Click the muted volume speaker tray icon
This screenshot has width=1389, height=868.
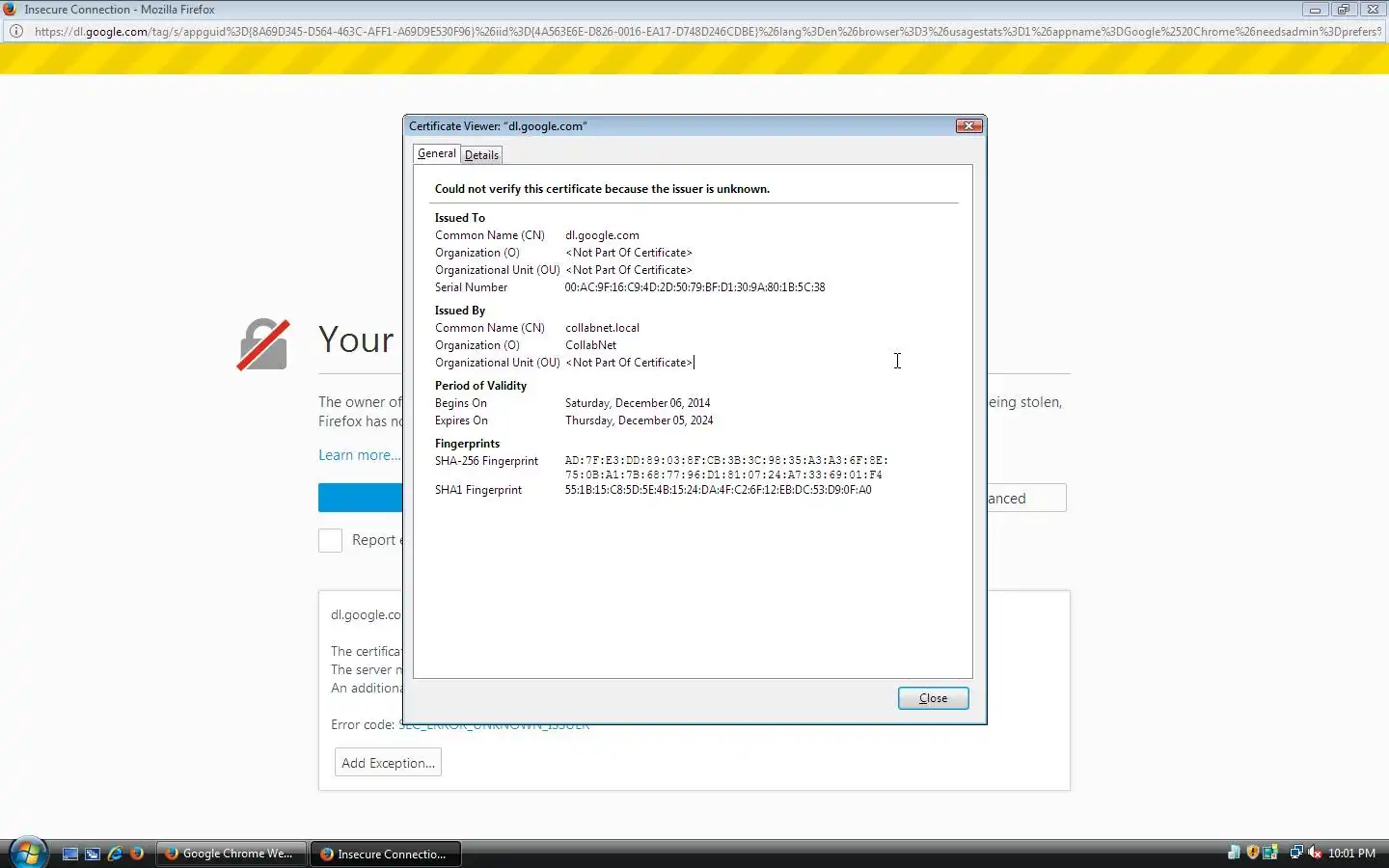[1315, 853]
